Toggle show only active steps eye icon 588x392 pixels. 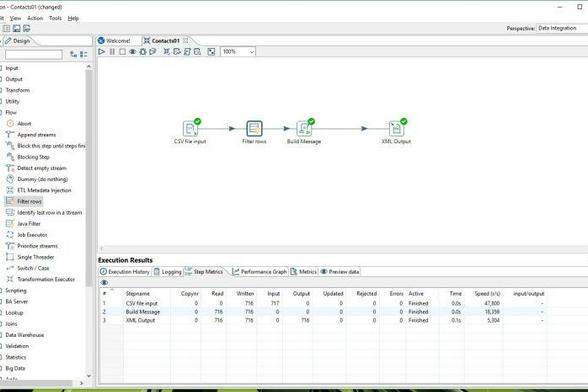104,282
